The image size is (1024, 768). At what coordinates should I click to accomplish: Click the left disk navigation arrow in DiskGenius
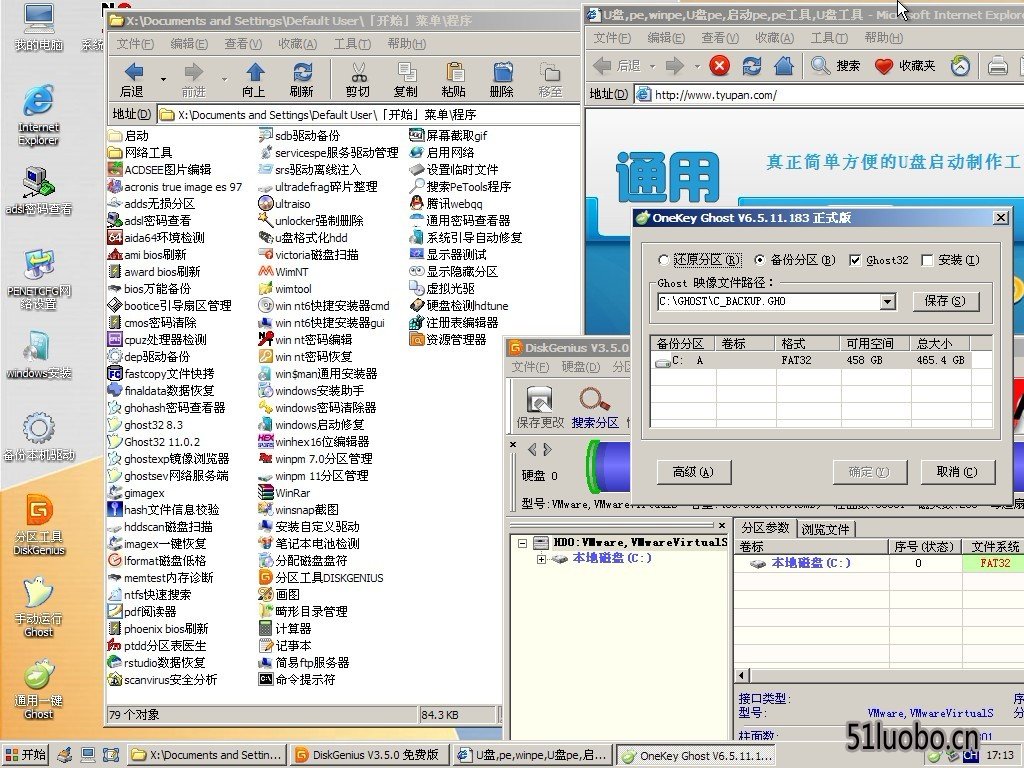coord(532,449)
